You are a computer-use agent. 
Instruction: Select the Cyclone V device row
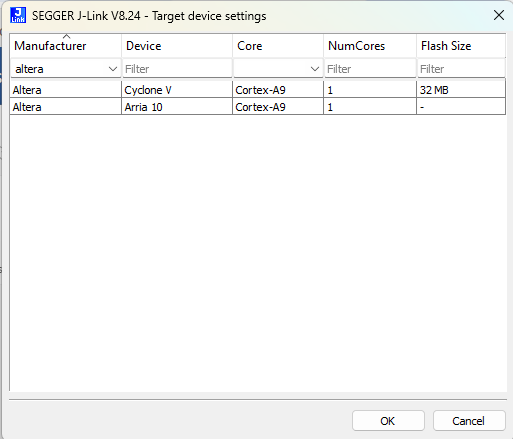point(258,90)
